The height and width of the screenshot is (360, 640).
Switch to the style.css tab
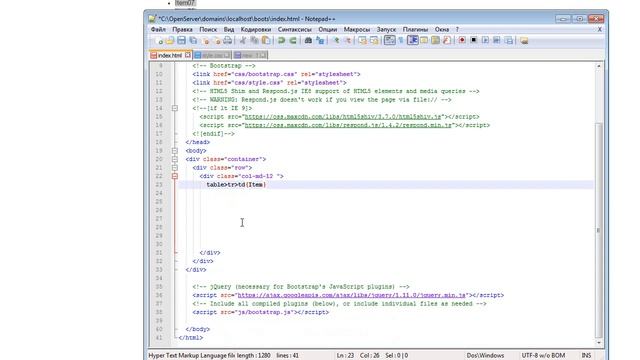212,55
